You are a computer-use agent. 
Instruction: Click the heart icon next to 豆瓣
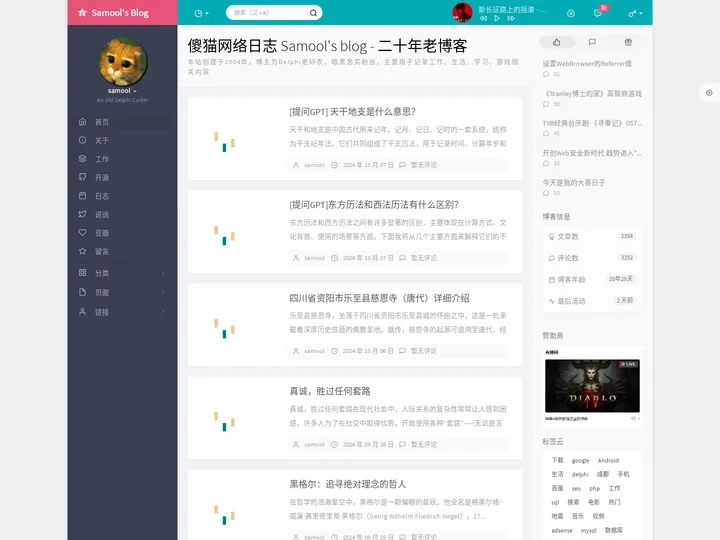pyautogui.click(x=83, y=232)
